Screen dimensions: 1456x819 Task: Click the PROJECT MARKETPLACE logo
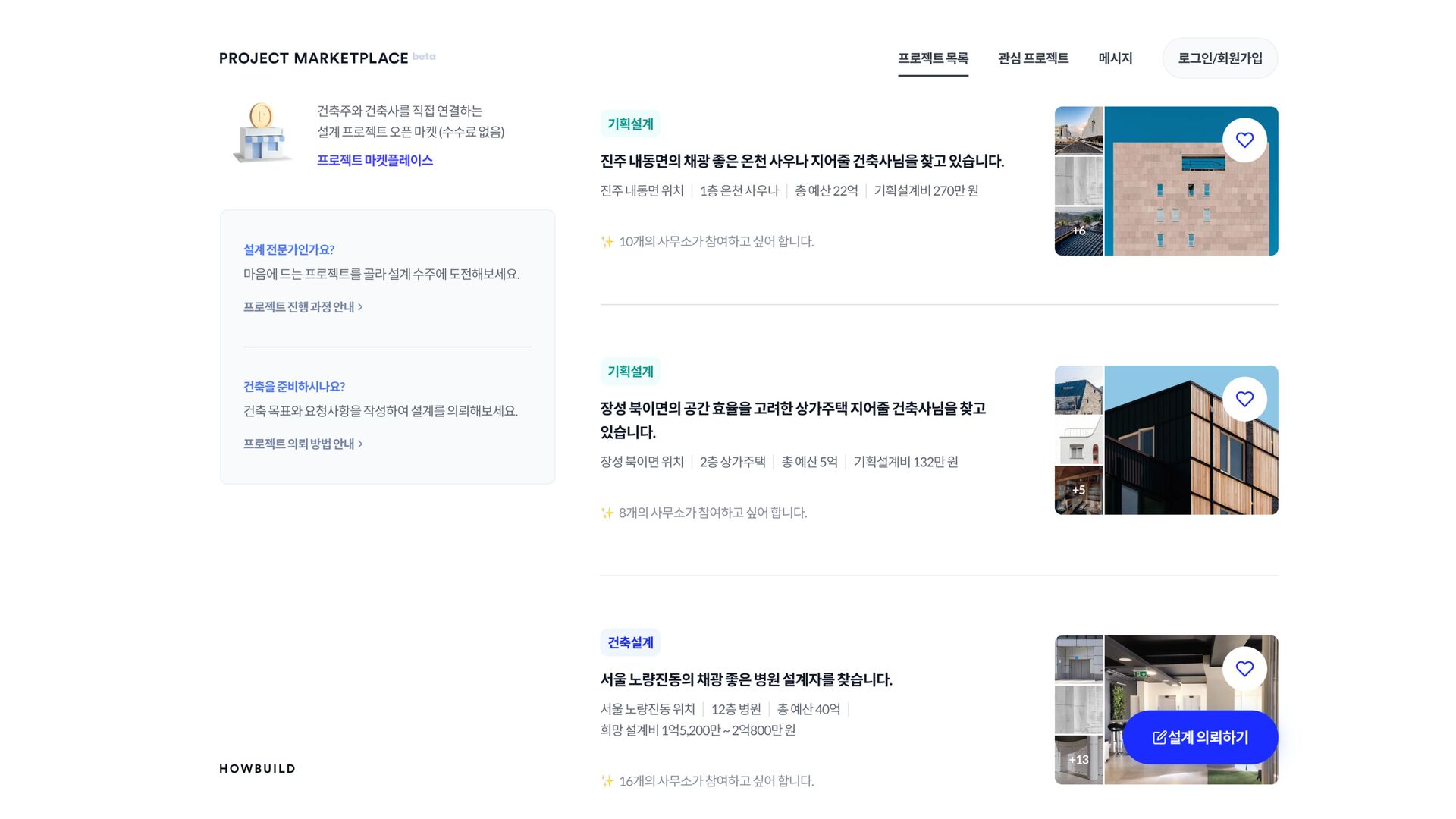coord(313,58)
